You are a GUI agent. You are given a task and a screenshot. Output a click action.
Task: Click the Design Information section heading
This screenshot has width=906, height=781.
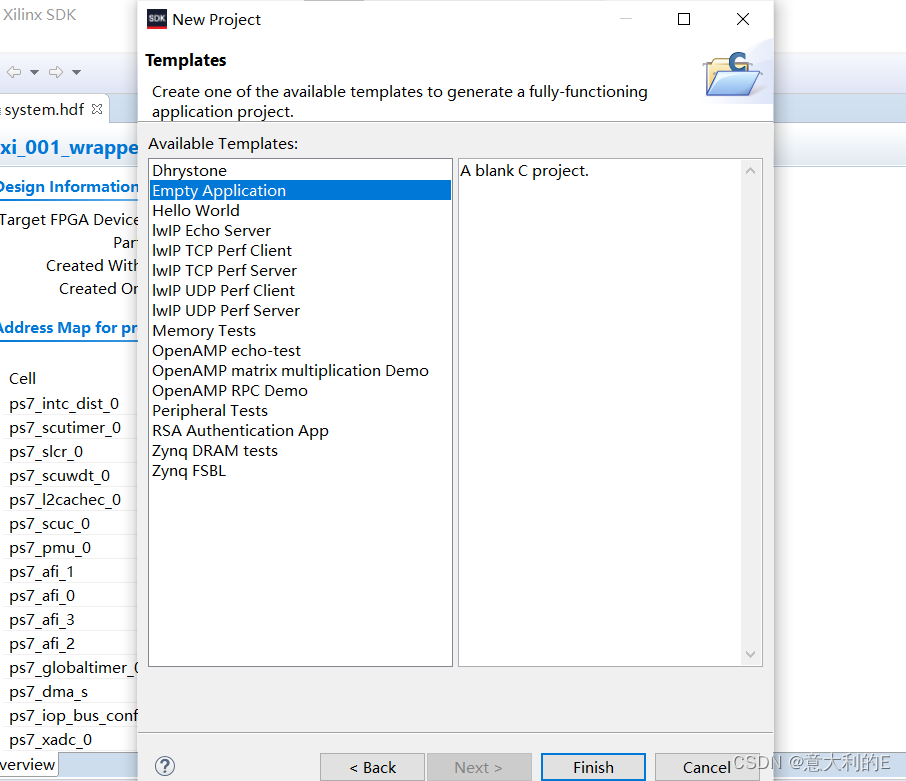click(69, 187)
